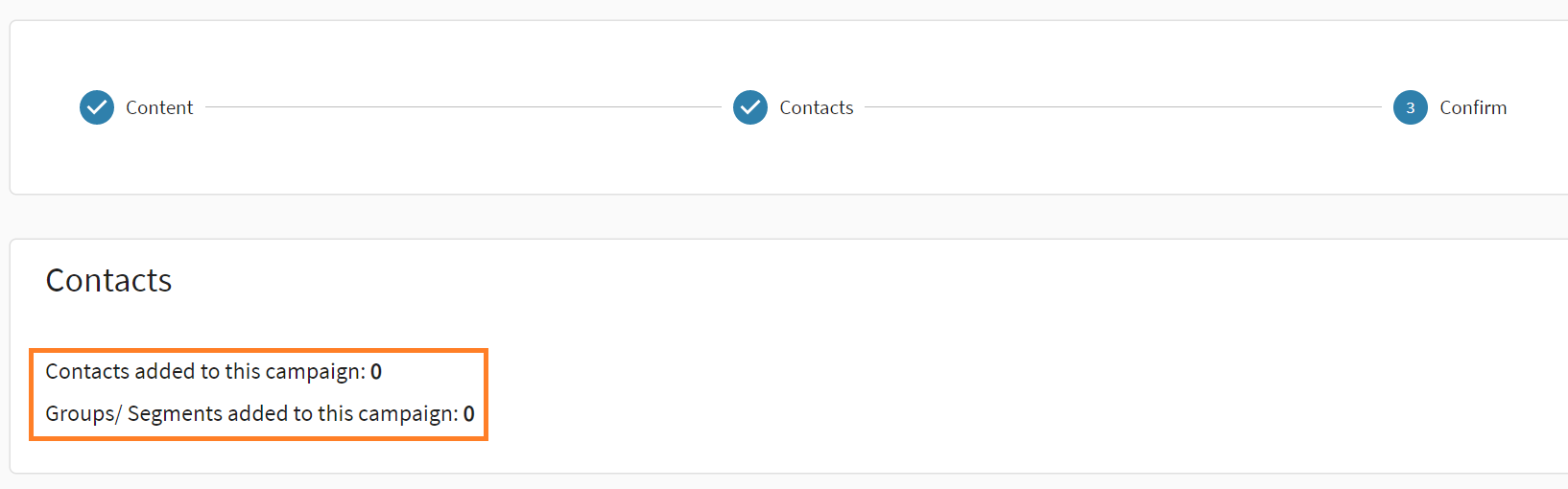Go back to the Content step label
The height and width of the screenshot is (489, 1568).
pyautogui.click(x=159, y=107)
